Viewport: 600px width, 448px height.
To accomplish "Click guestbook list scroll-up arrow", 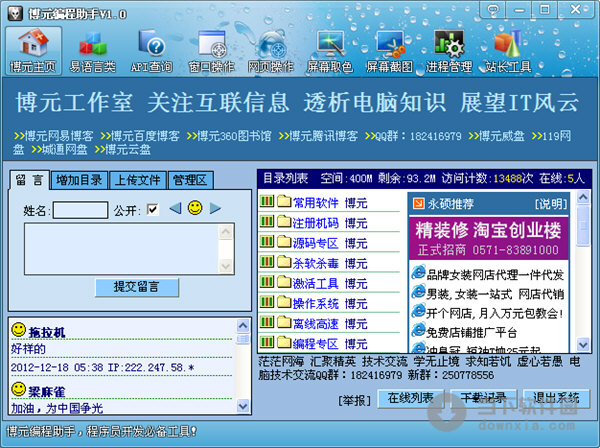I will point(243,326).
